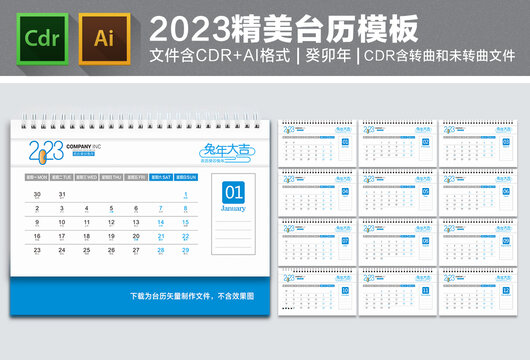Click date 10 in the large calendar
This screenshot has height=360, width=530.
coord(62,222)
